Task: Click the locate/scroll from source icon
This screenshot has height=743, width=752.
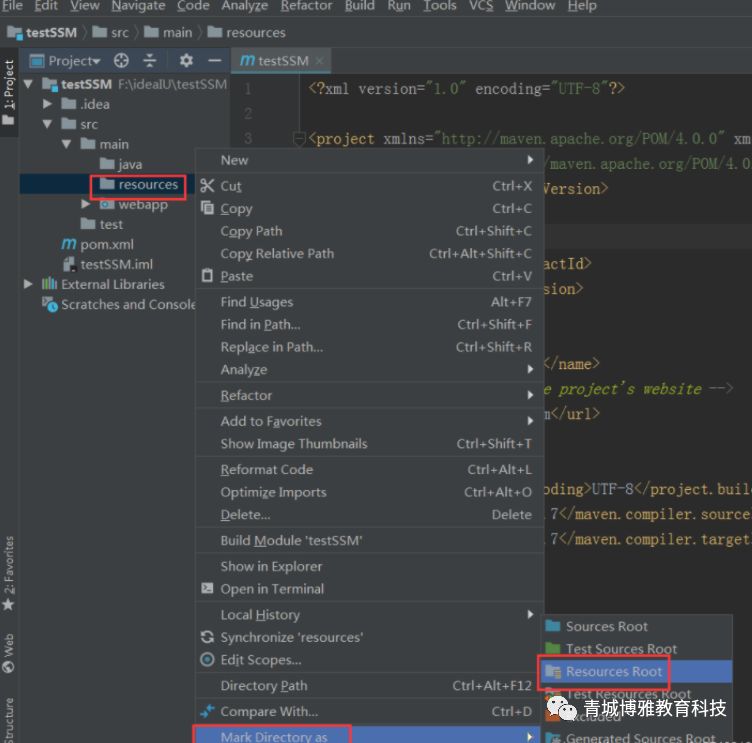Action: pyautogui.click(x=121, y=61)
